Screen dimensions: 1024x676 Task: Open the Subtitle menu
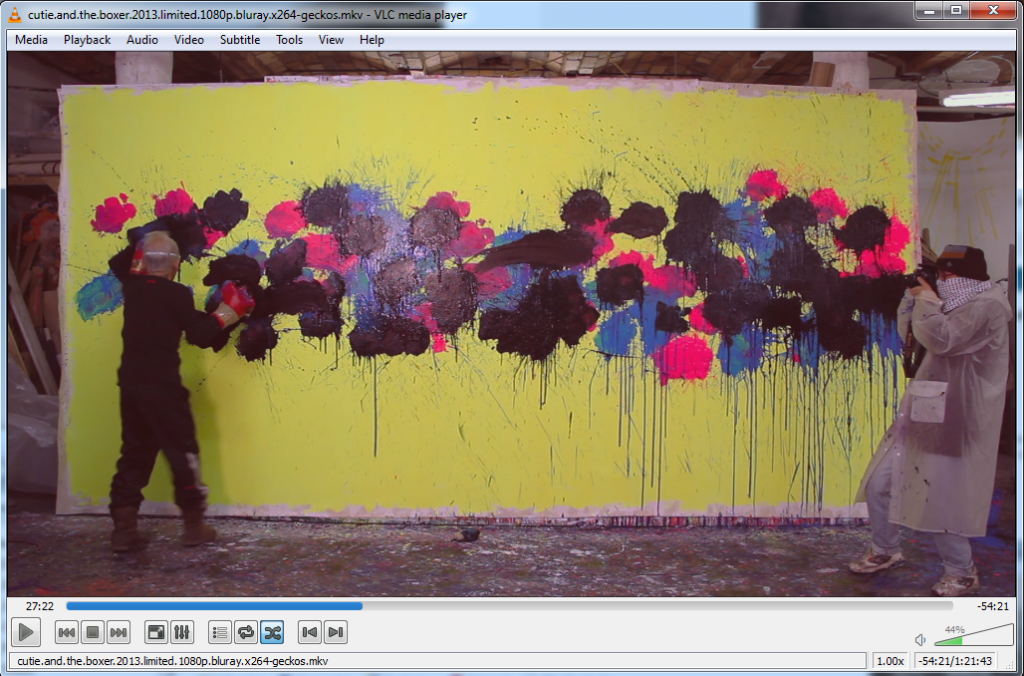(240, 40)
